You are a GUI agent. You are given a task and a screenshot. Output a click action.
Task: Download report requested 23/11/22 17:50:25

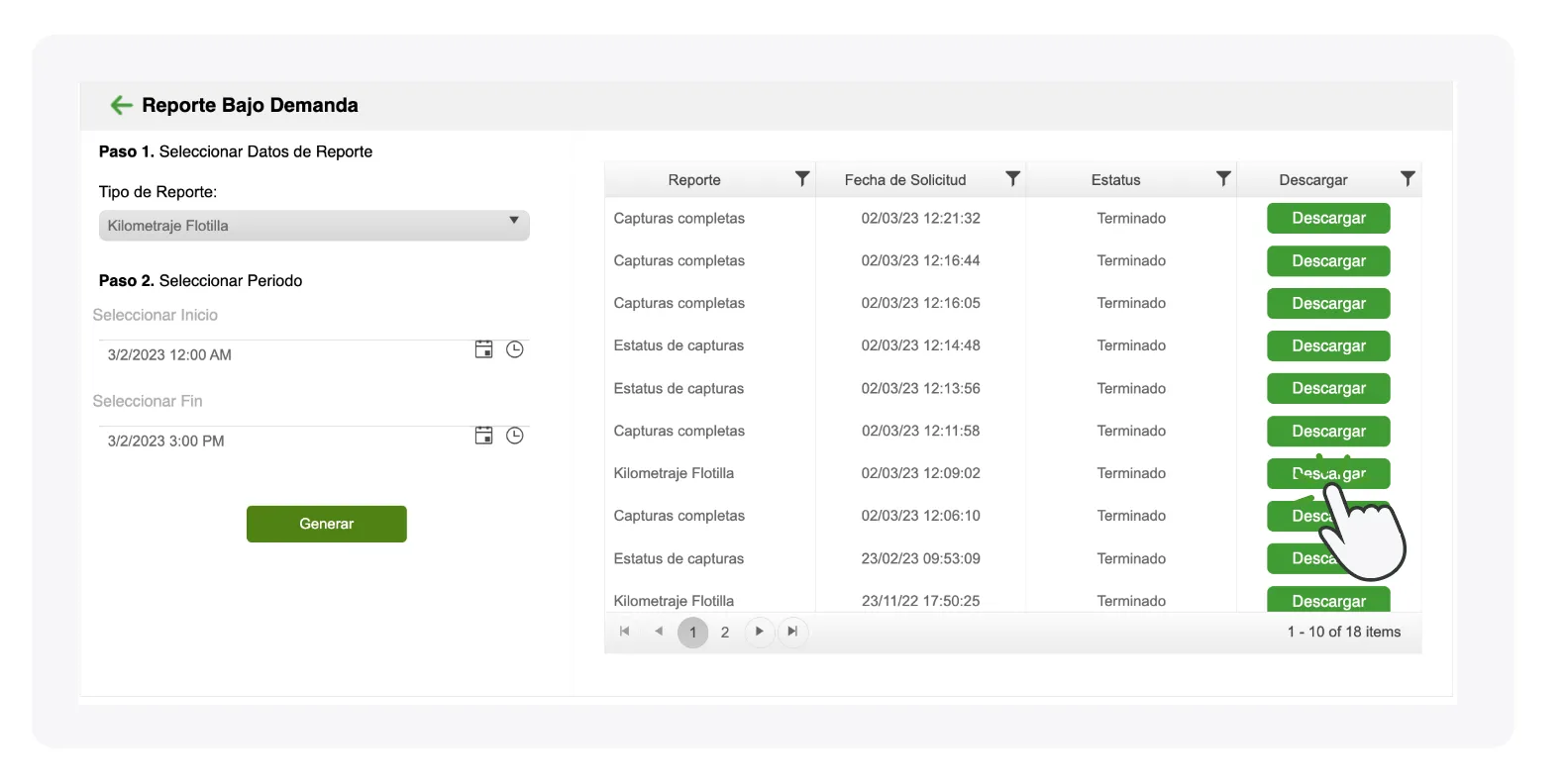pyautogui.click(x=1328, y=600)
